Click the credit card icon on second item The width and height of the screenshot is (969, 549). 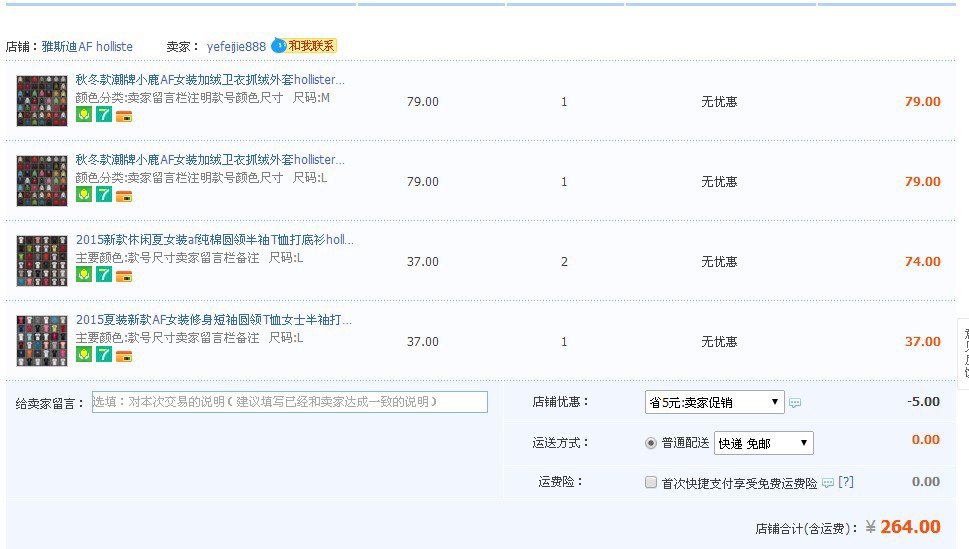pos(124,196)
